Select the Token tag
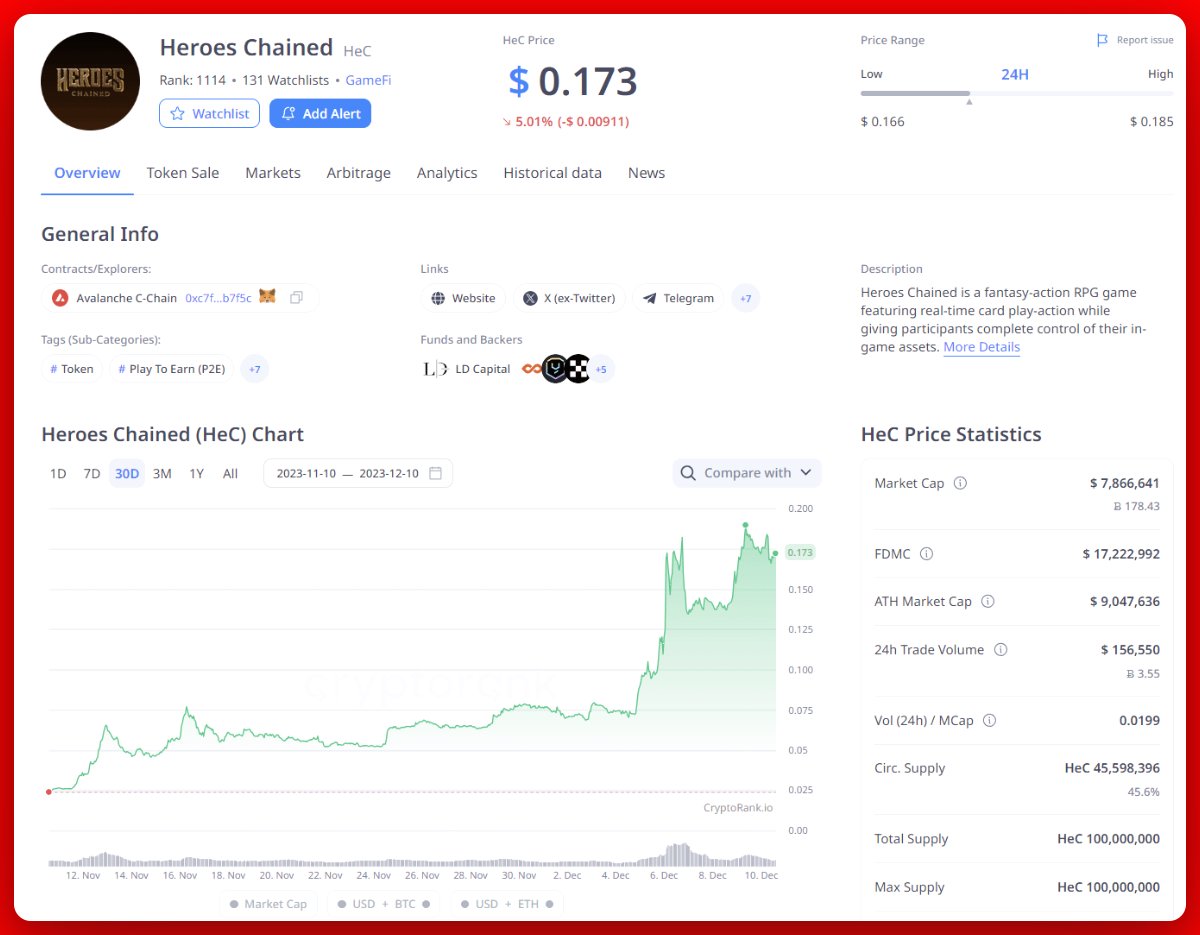1200x935 pixels. pyautogui.click(x=72, y=369)
